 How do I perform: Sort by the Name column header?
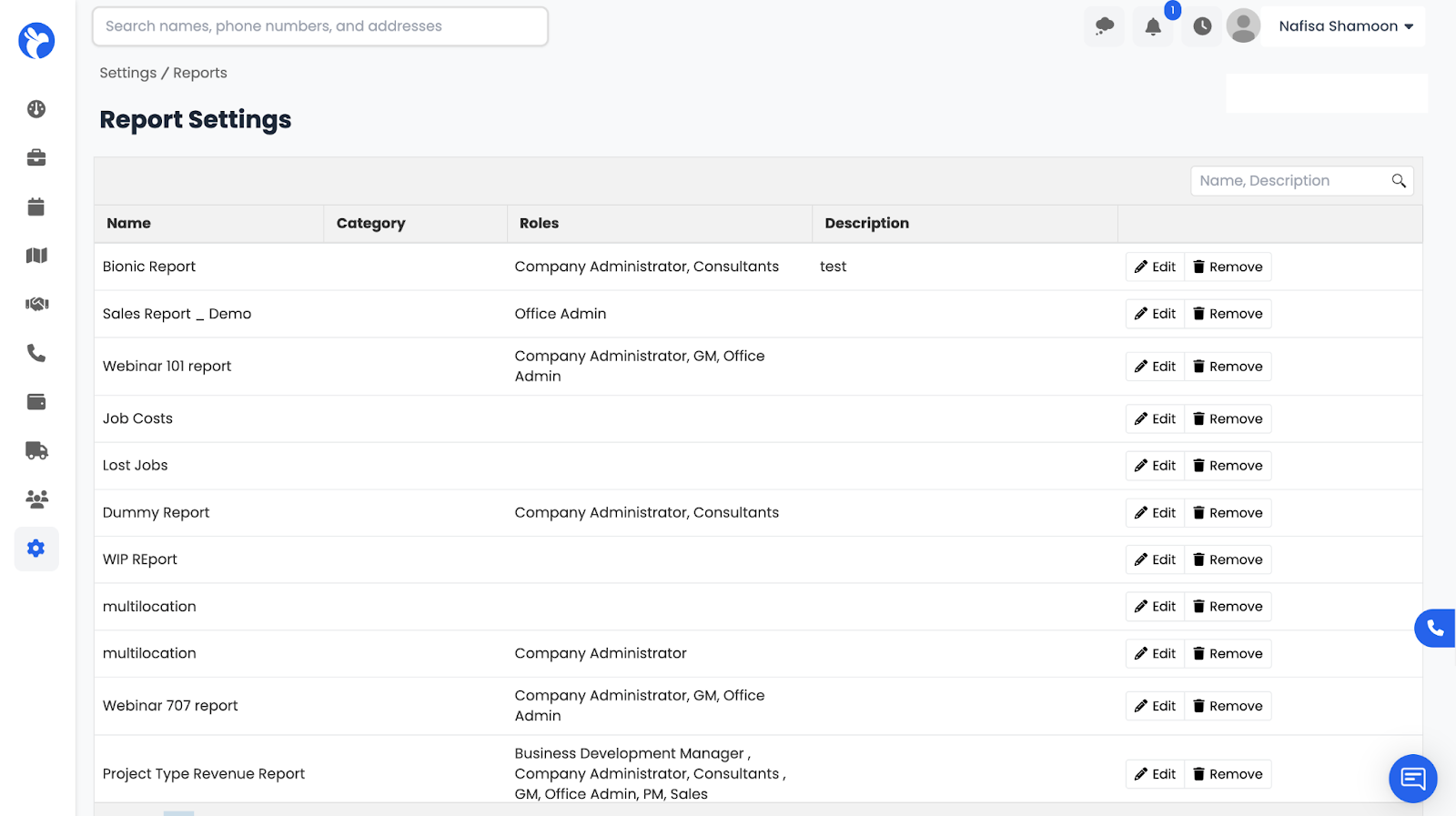pyautogui.click(x=129, y=224)
